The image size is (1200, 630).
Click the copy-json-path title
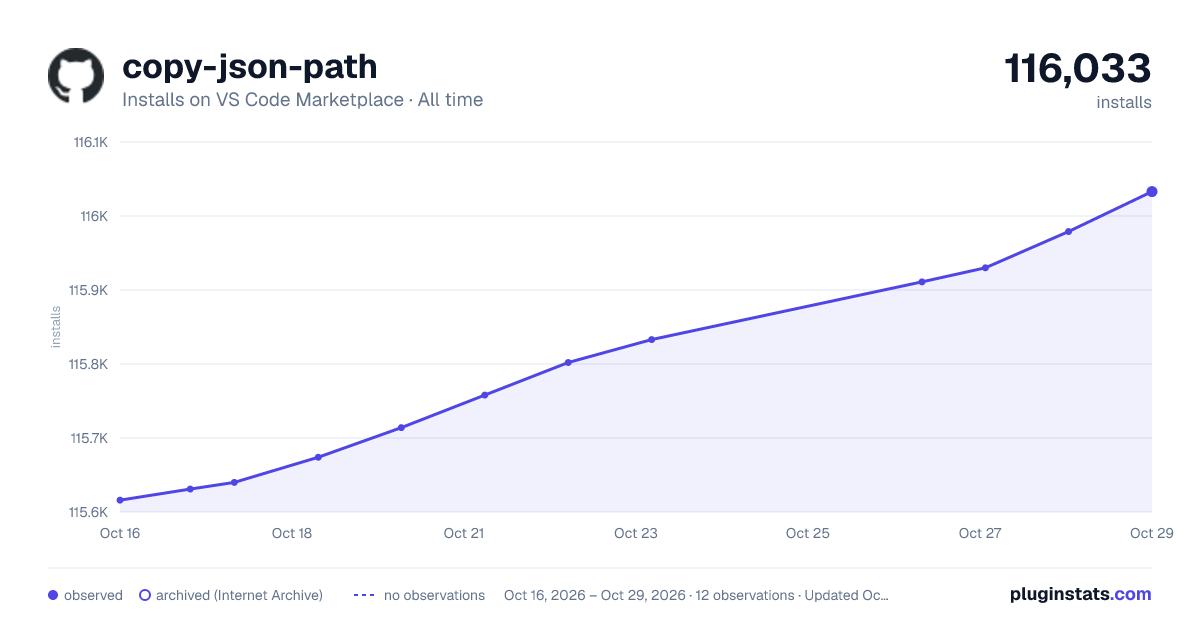[x=250, y=67]
